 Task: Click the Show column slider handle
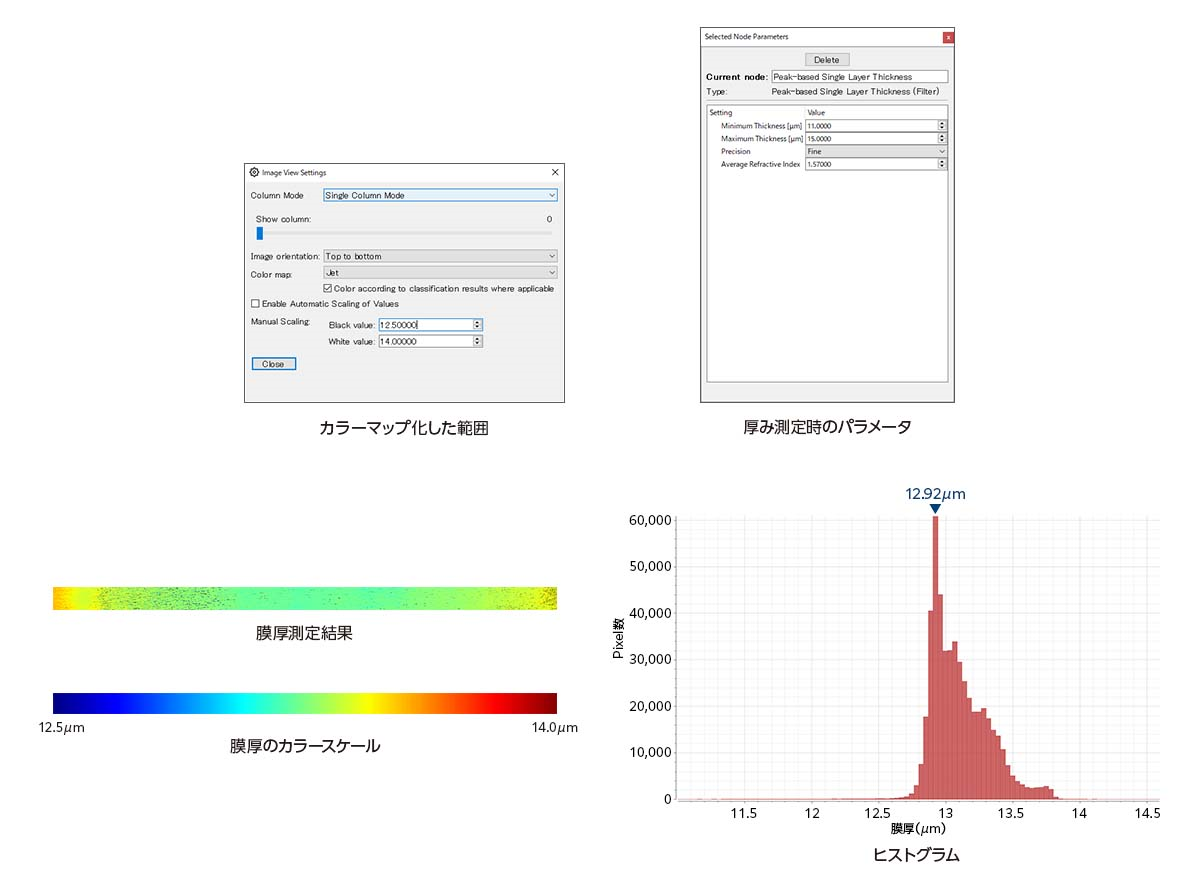(260, 233)
